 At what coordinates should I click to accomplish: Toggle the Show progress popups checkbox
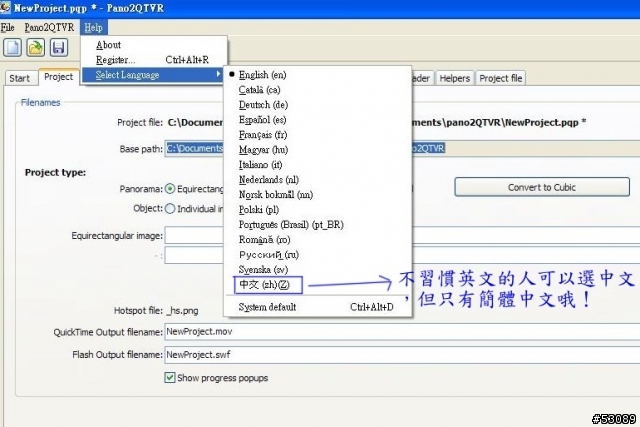point(170,378)
